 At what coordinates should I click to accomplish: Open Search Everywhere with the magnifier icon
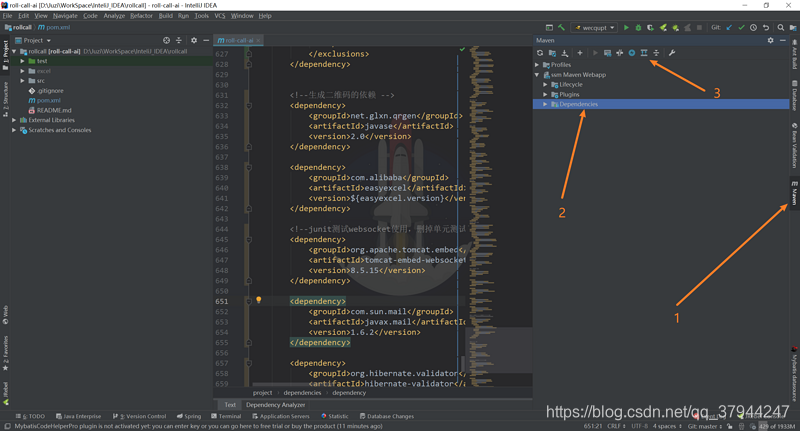click(781, 28)
